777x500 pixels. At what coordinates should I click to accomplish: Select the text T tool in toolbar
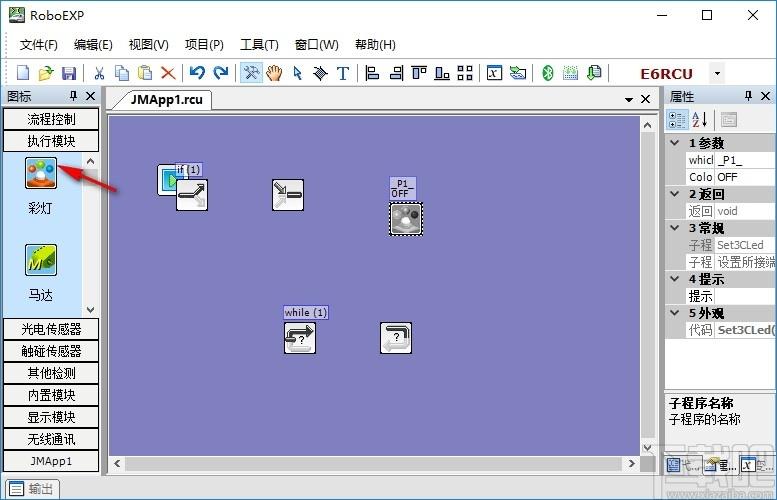(342, 73)
